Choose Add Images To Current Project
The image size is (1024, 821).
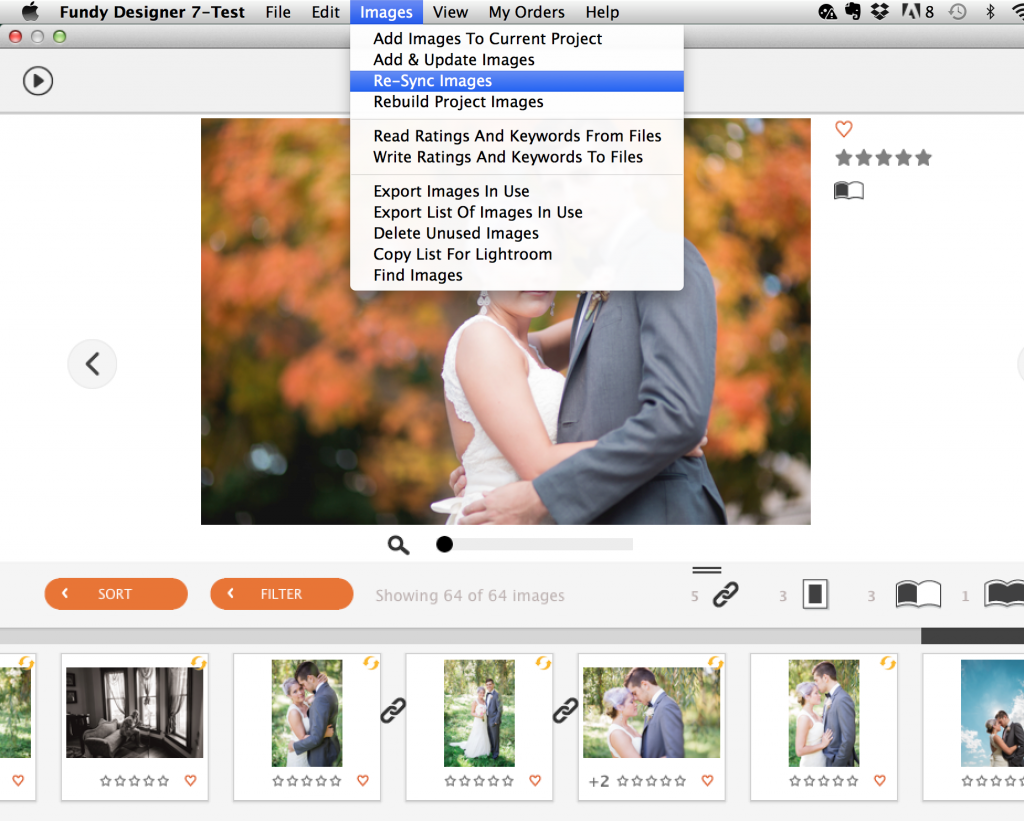tap(517, 39)
